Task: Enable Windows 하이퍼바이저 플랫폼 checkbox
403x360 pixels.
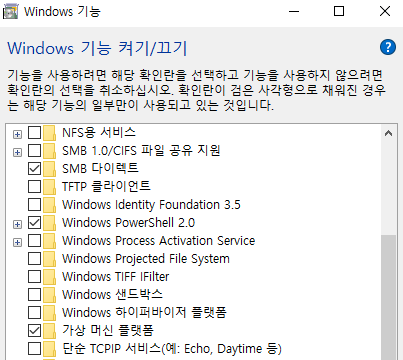Action: [34, 313]
